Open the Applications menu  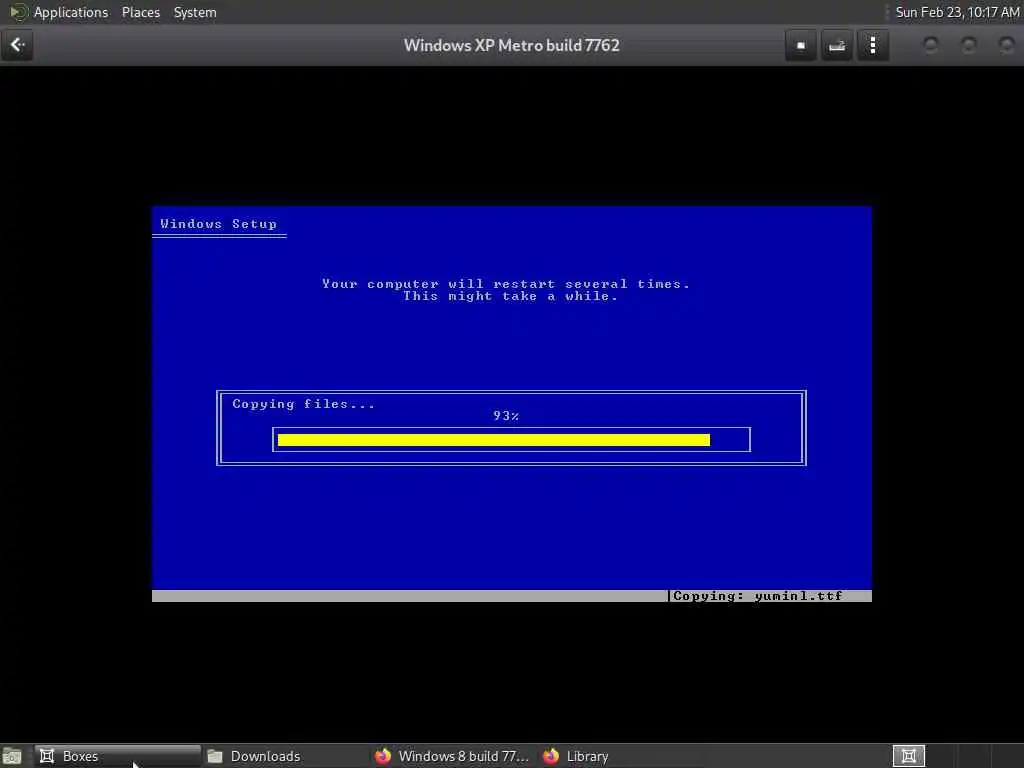tap(71, 12)
